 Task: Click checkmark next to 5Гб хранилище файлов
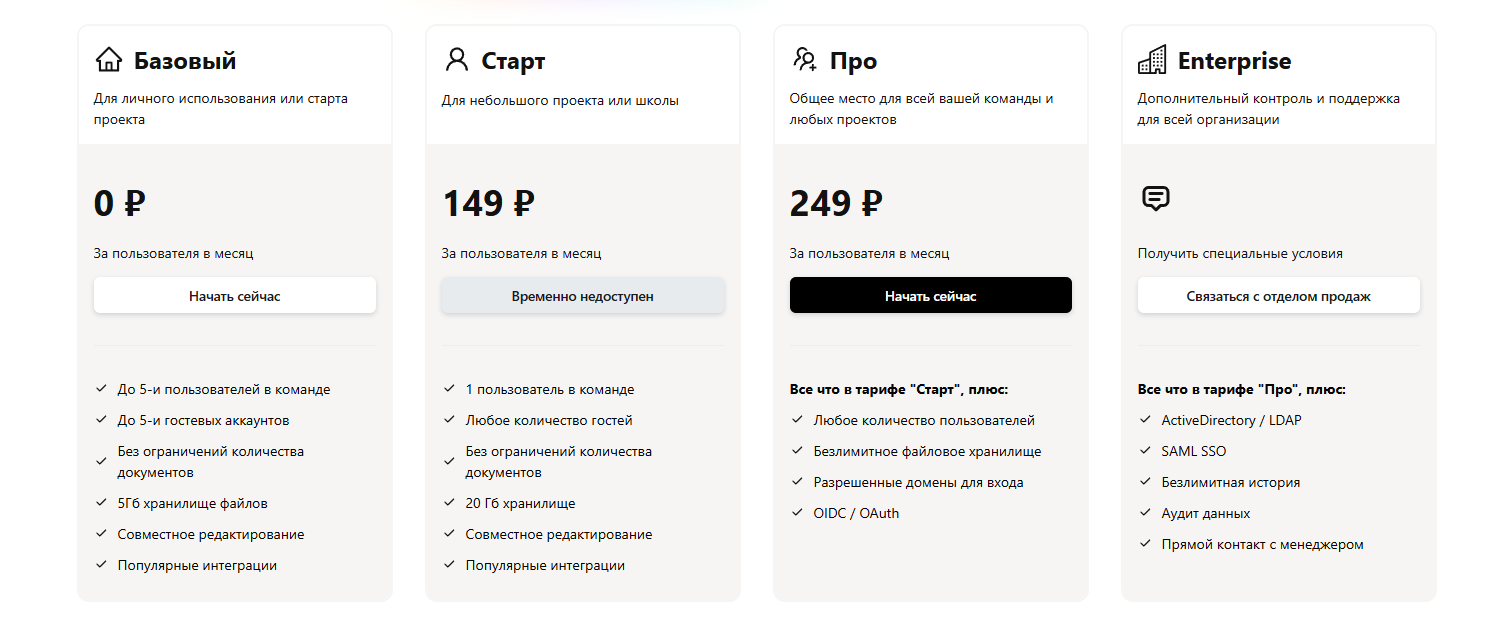pos(101,503)
